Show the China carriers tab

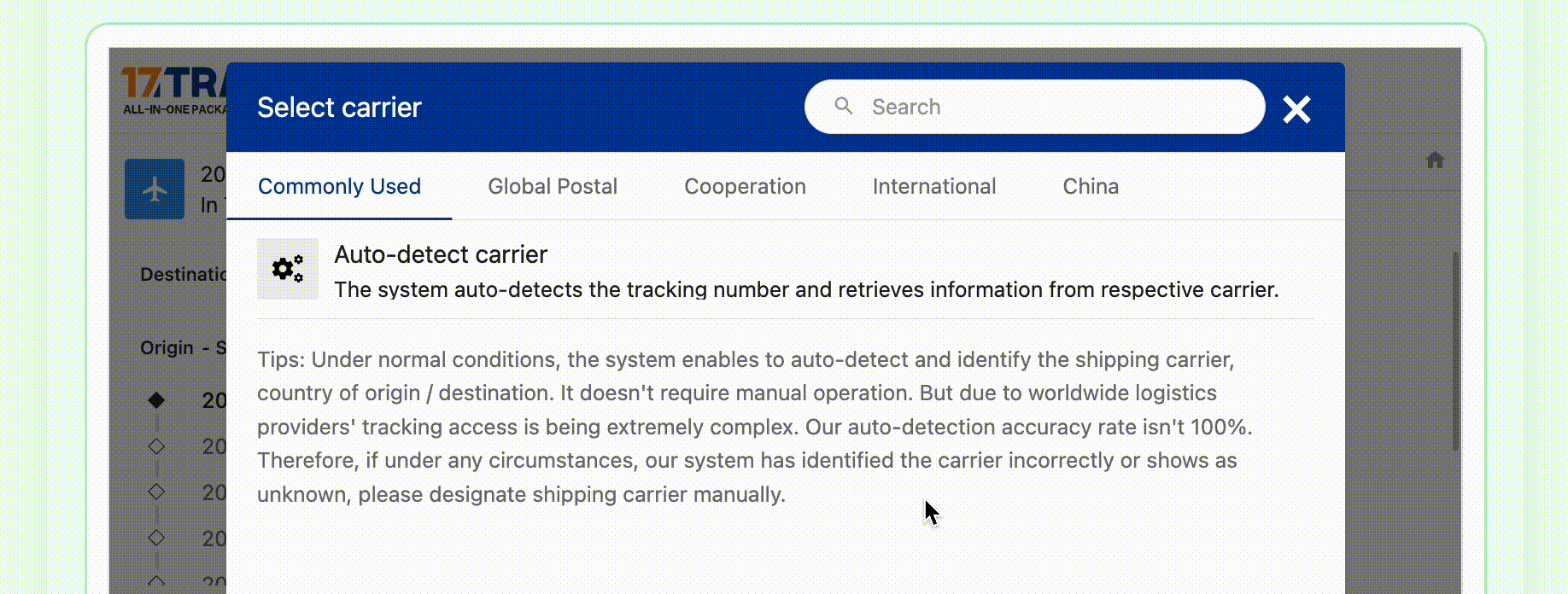click(x=1090, y=186)
